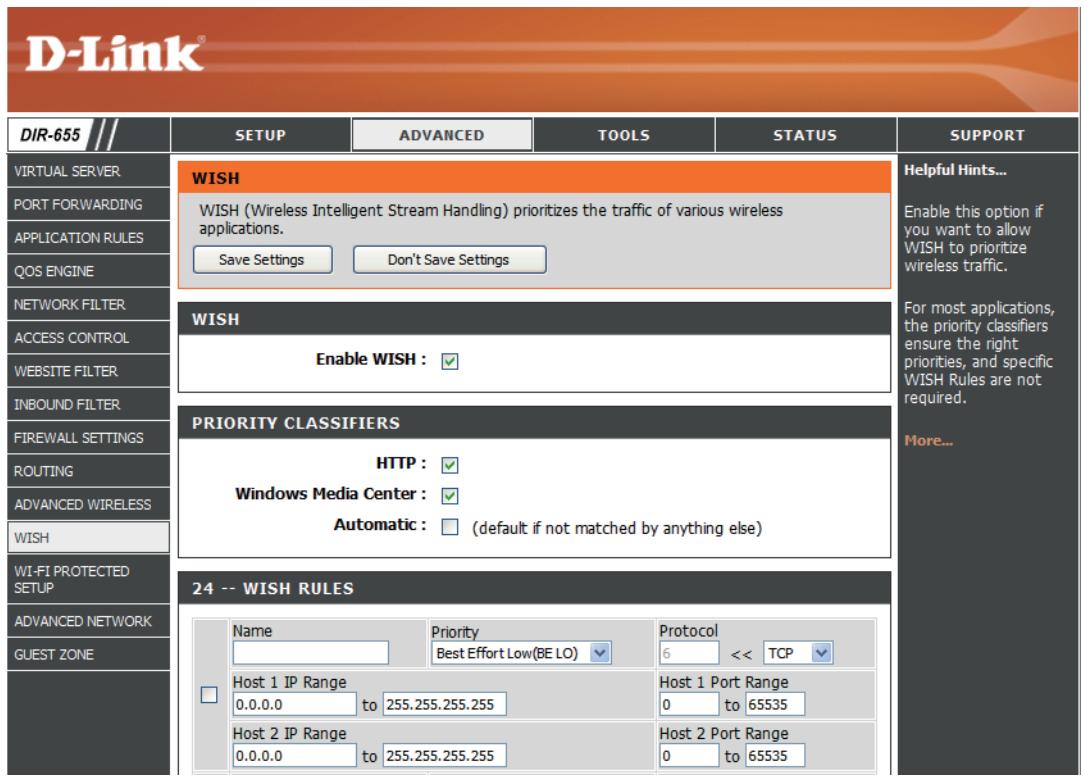Open Guest Zone page
The width and height of the screenshot is (1084, 776).
click(88, 654)
